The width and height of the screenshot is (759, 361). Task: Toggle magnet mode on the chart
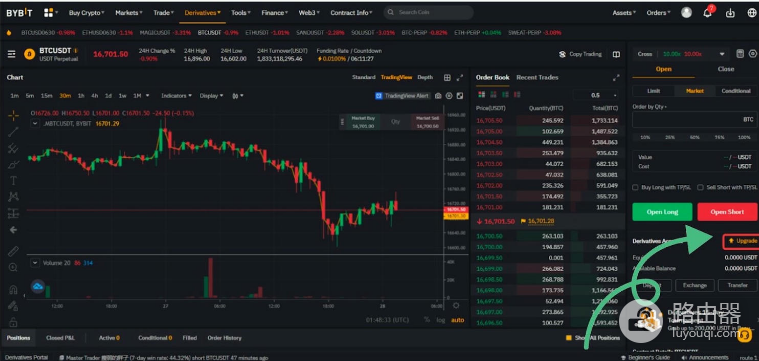point(13,290)
